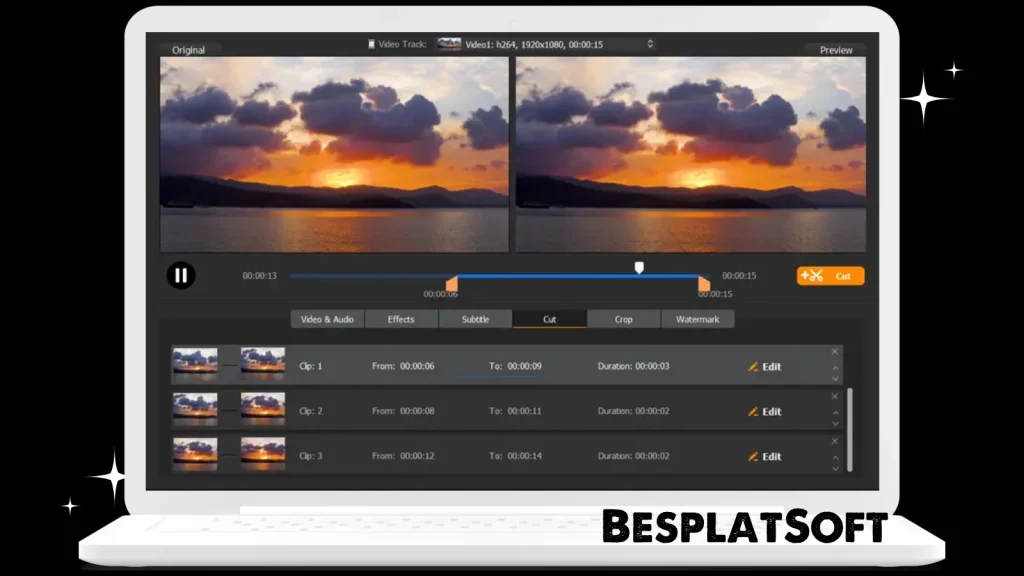This screenshot has width=1024, height=576.
Task: Switch to the Effects tab
Action: 401,319
